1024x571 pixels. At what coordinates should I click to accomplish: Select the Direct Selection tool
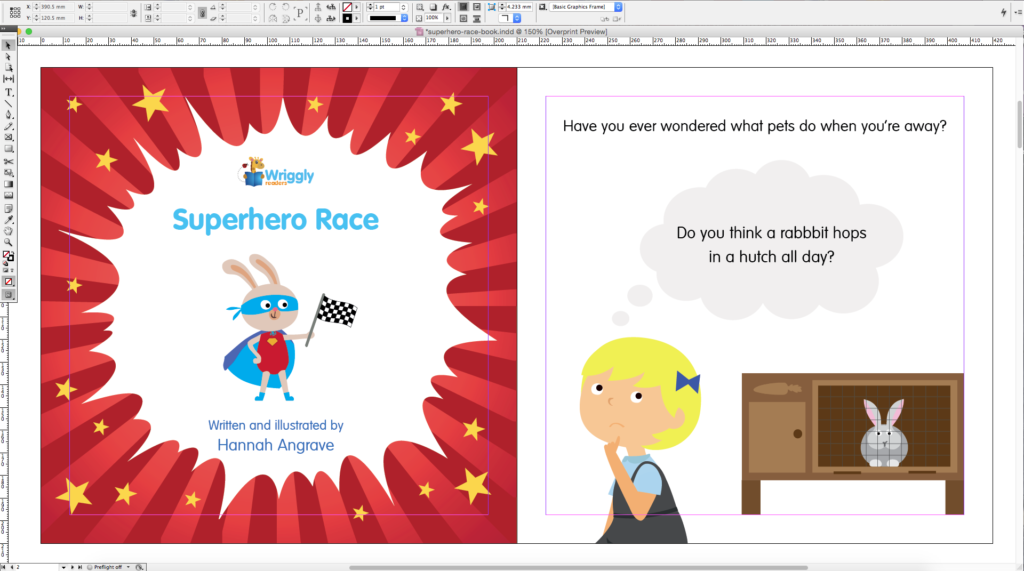(8, 57)
